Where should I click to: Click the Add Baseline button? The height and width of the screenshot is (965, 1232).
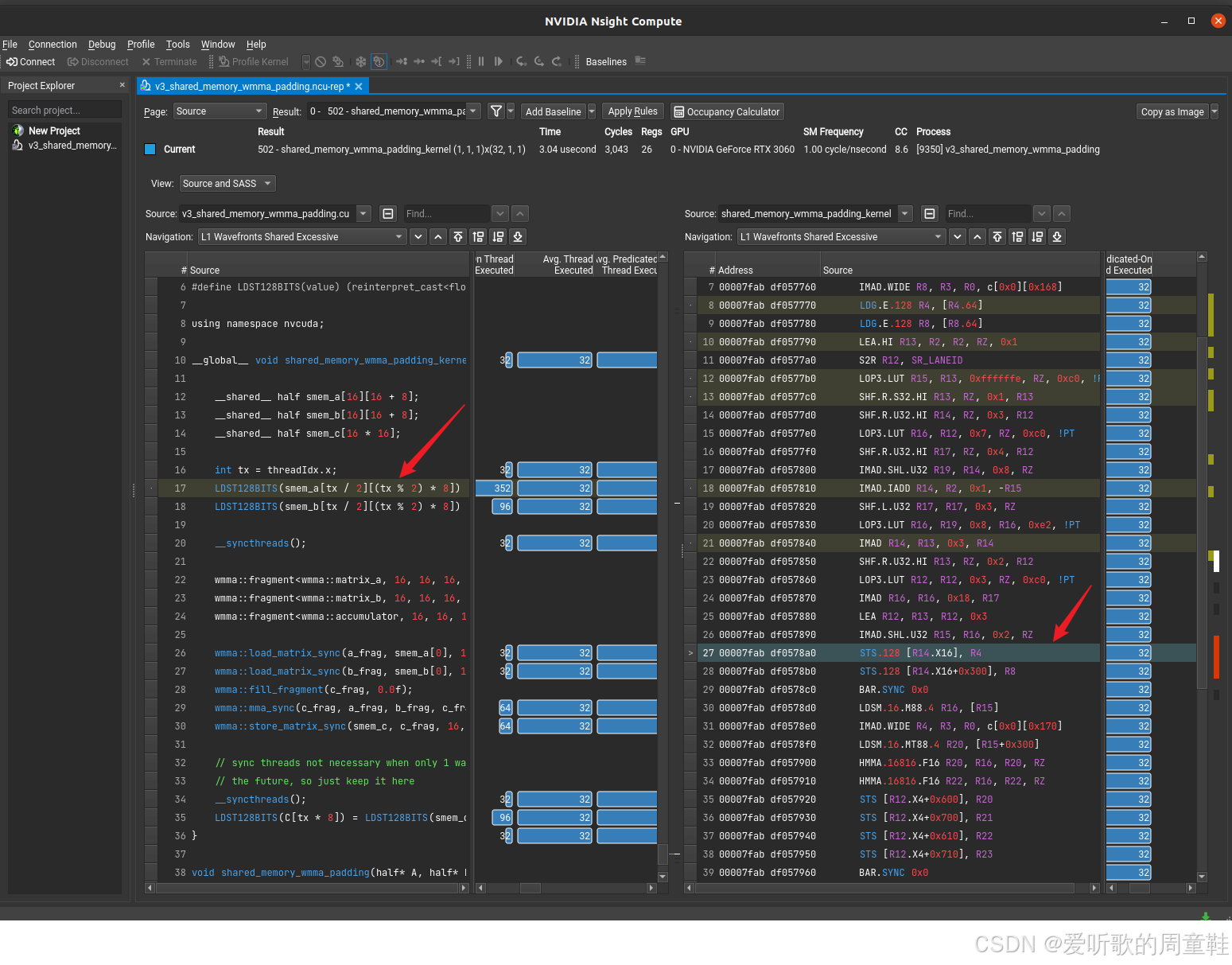click(553, 111)
